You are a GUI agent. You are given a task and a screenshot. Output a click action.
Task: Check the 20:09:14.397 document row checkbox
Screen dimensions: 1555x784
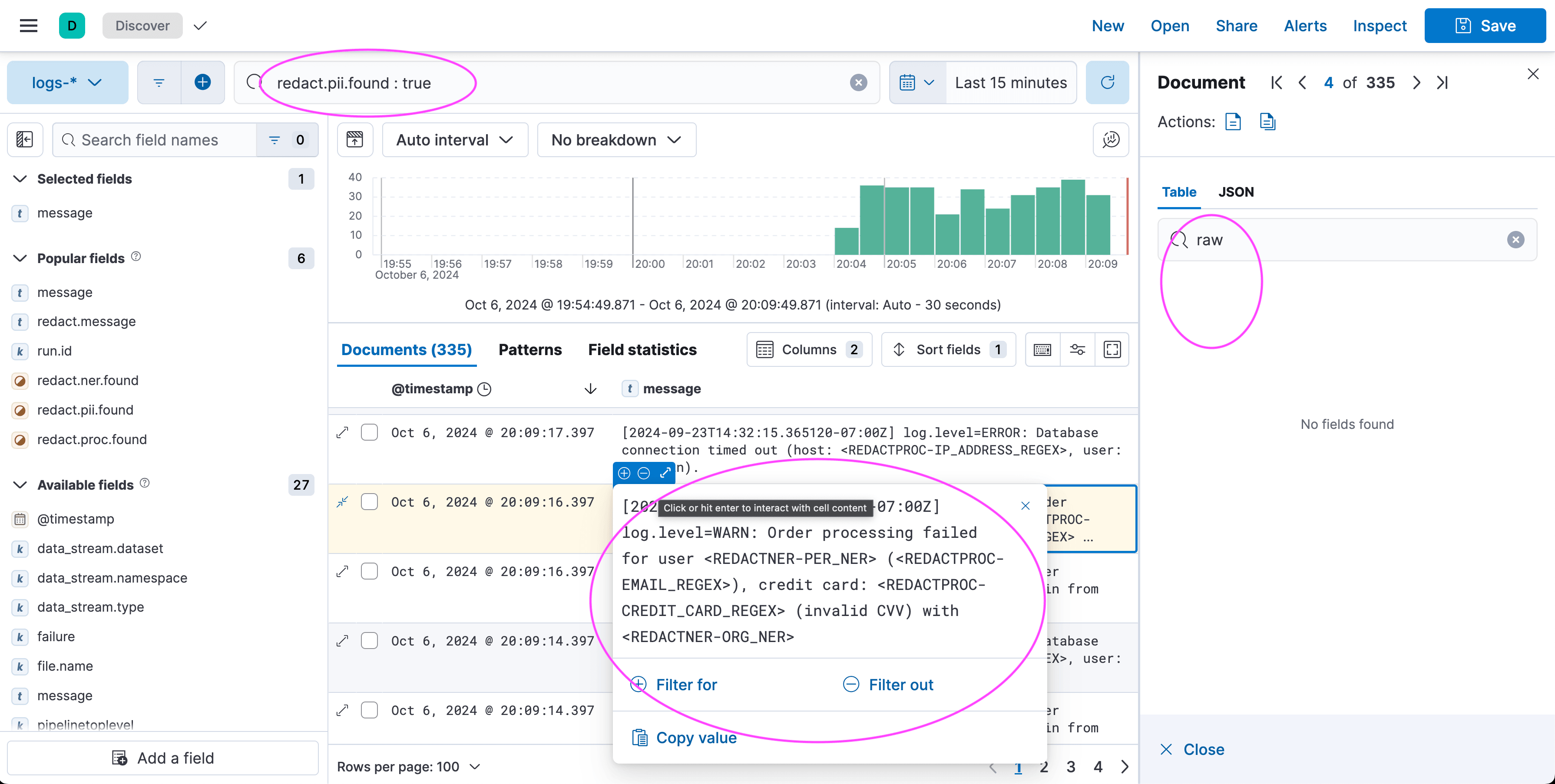point(370,640)
